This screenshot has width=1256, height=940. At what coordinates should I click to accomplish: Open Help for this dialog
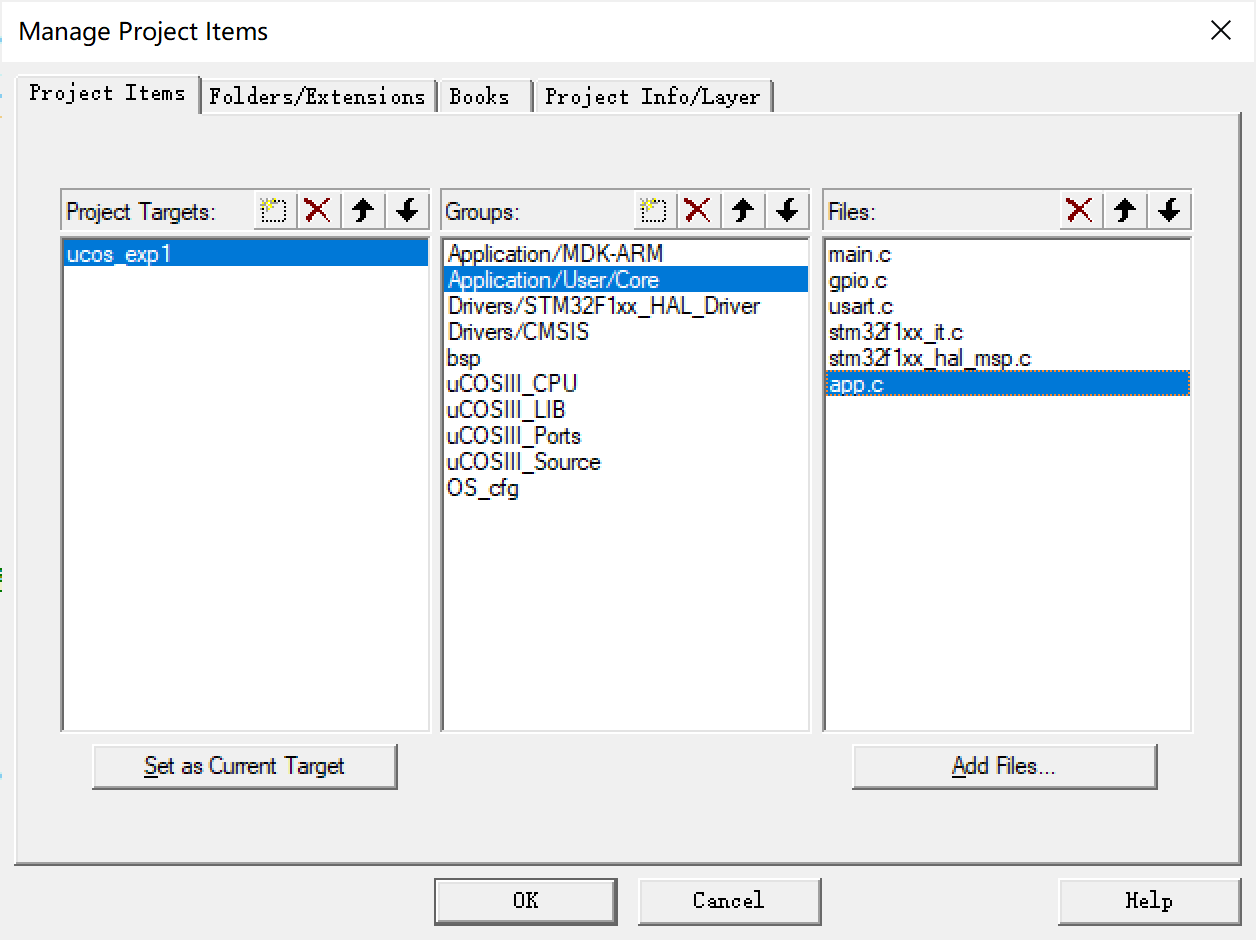(1147, 900)
